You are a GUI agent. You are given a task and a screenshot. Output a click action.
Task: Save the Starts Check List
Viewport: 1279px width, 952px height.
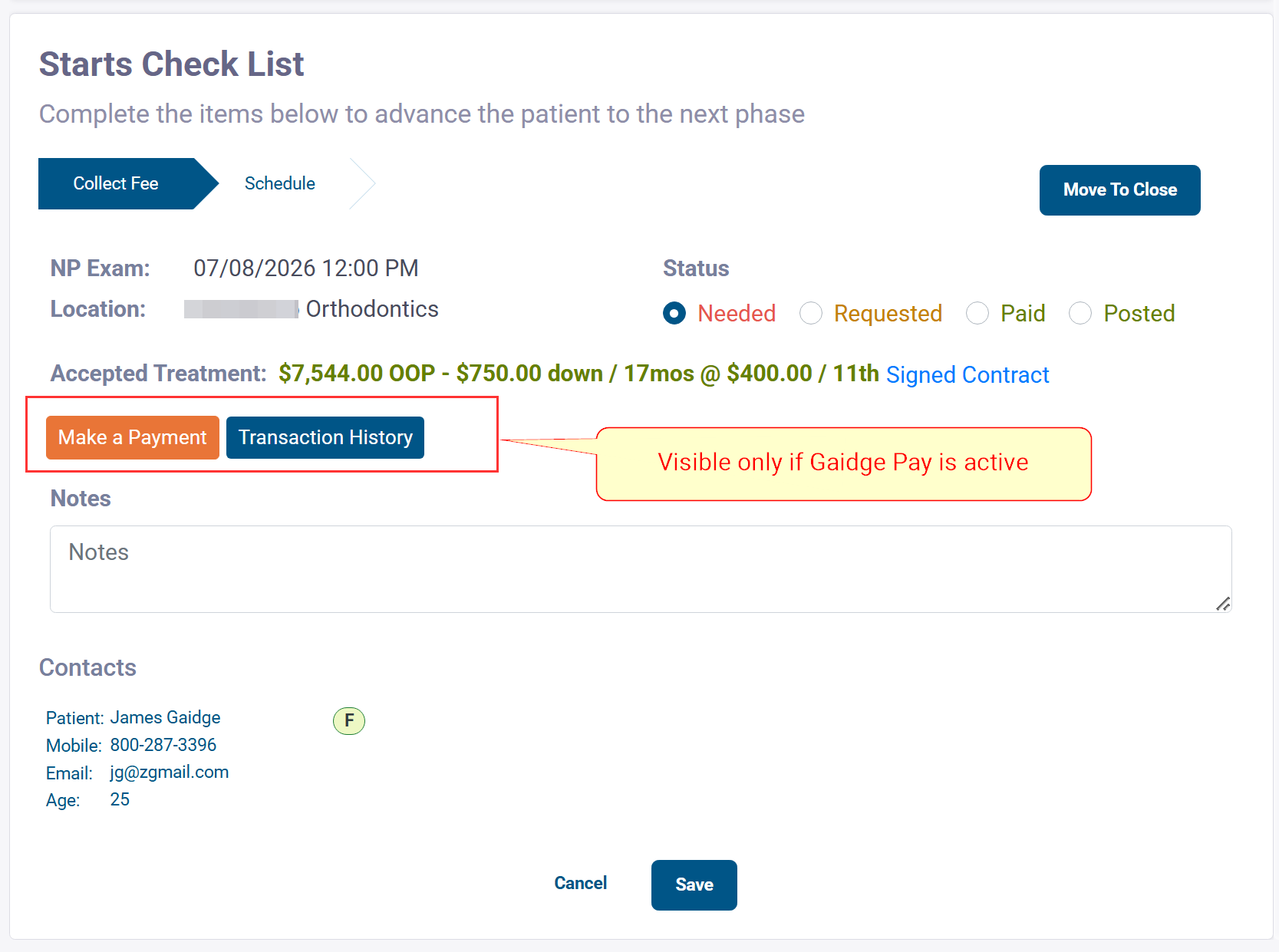[694, 884]
